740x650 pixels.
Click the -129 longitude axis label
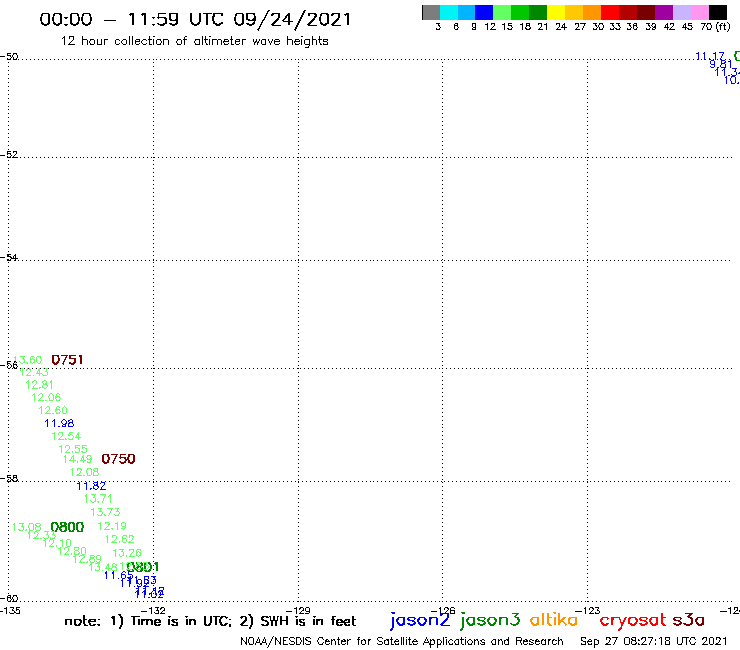coord(299,610)
